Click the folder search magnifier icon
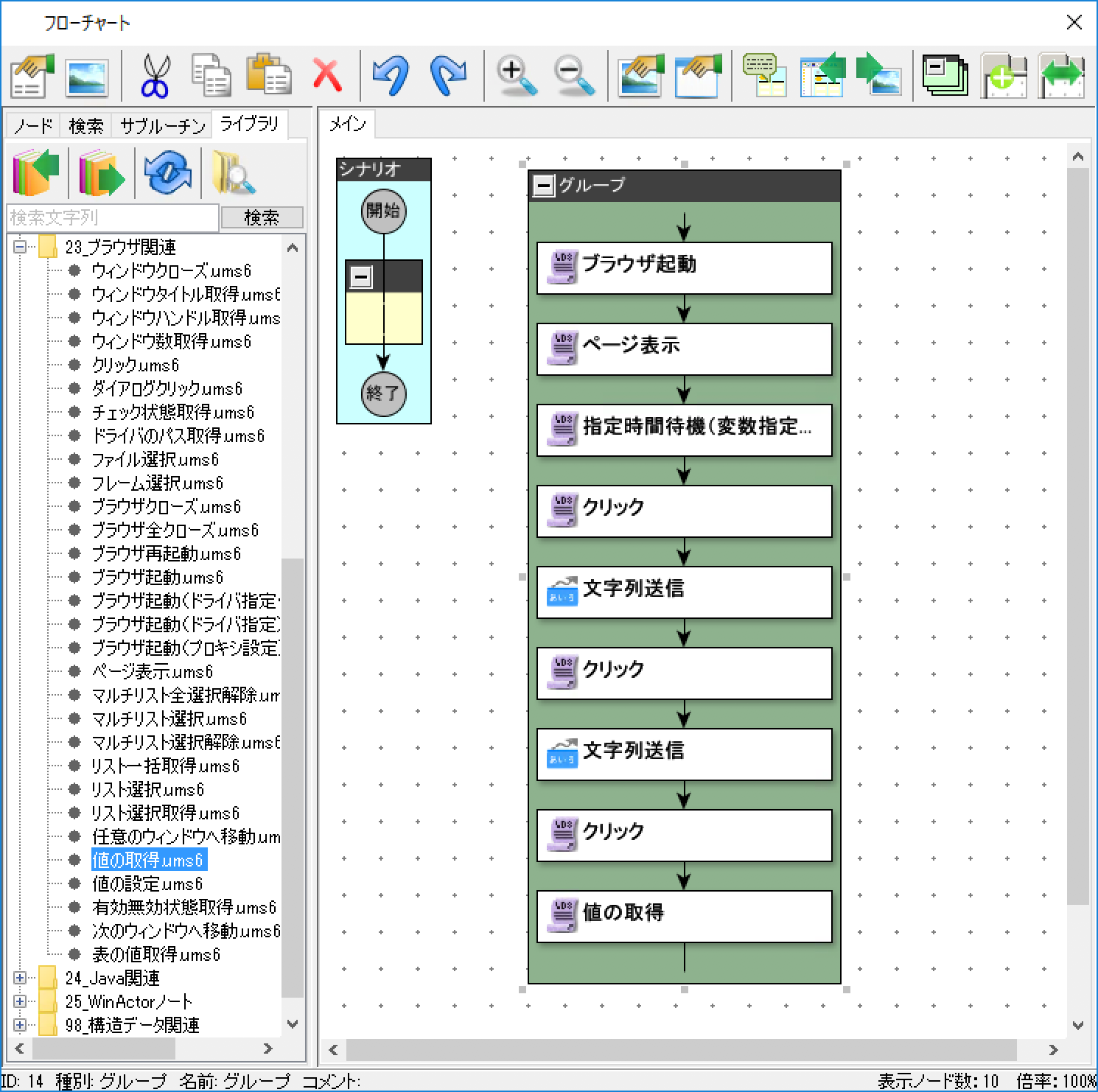Viewport: 1098px width, 1092px height. coord(233,172)
